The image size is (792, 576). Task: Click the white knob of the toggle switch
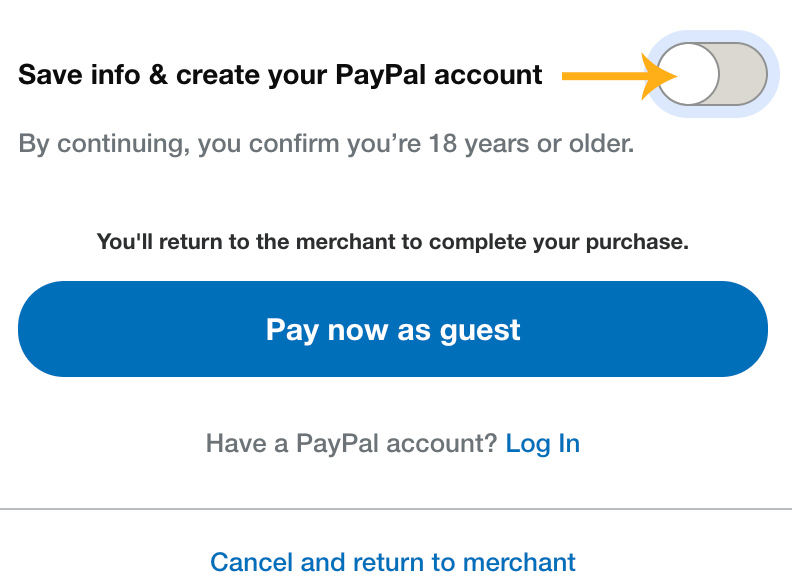coord(688,75)
